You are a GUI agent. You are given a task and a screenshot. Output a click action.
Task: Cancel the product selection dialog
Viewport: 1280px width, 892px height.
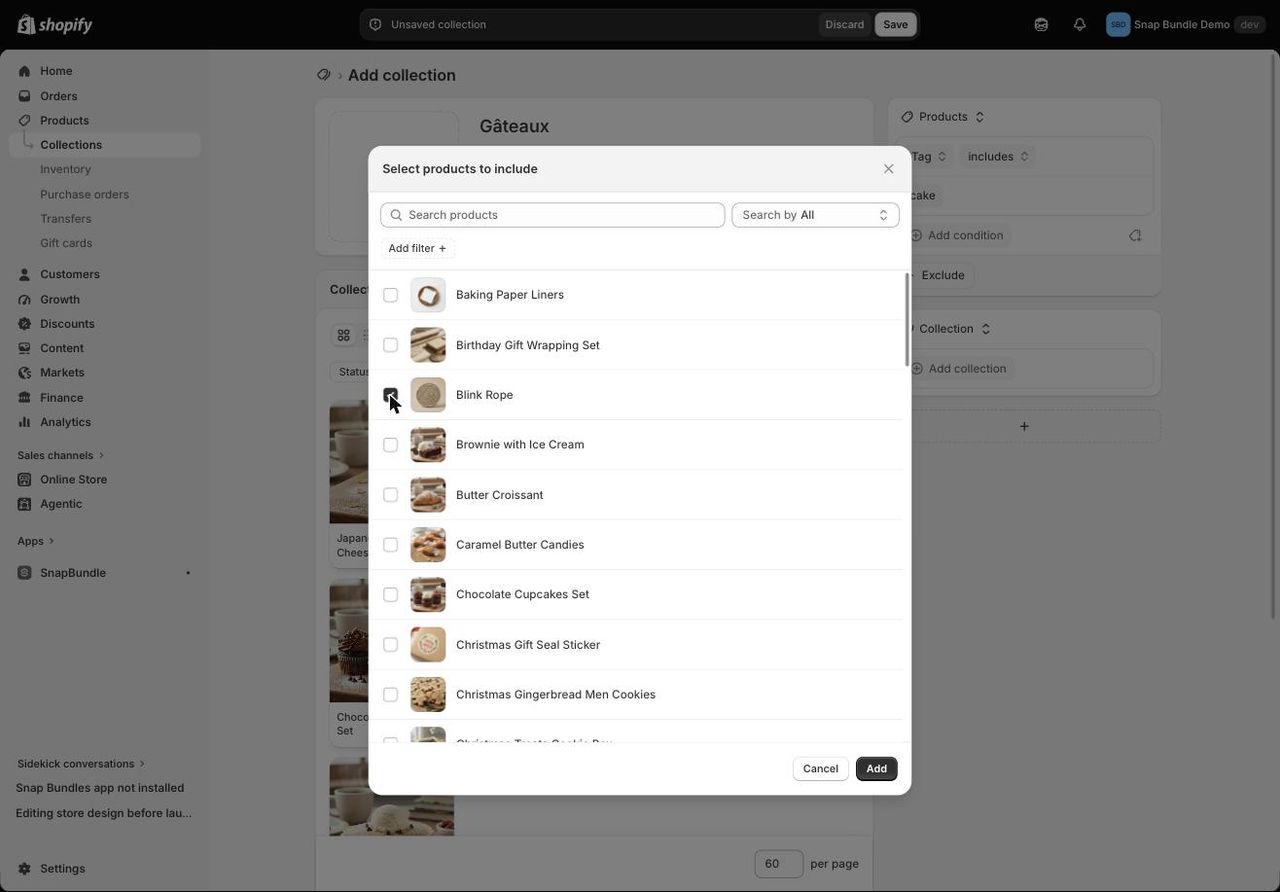point(820,769)
